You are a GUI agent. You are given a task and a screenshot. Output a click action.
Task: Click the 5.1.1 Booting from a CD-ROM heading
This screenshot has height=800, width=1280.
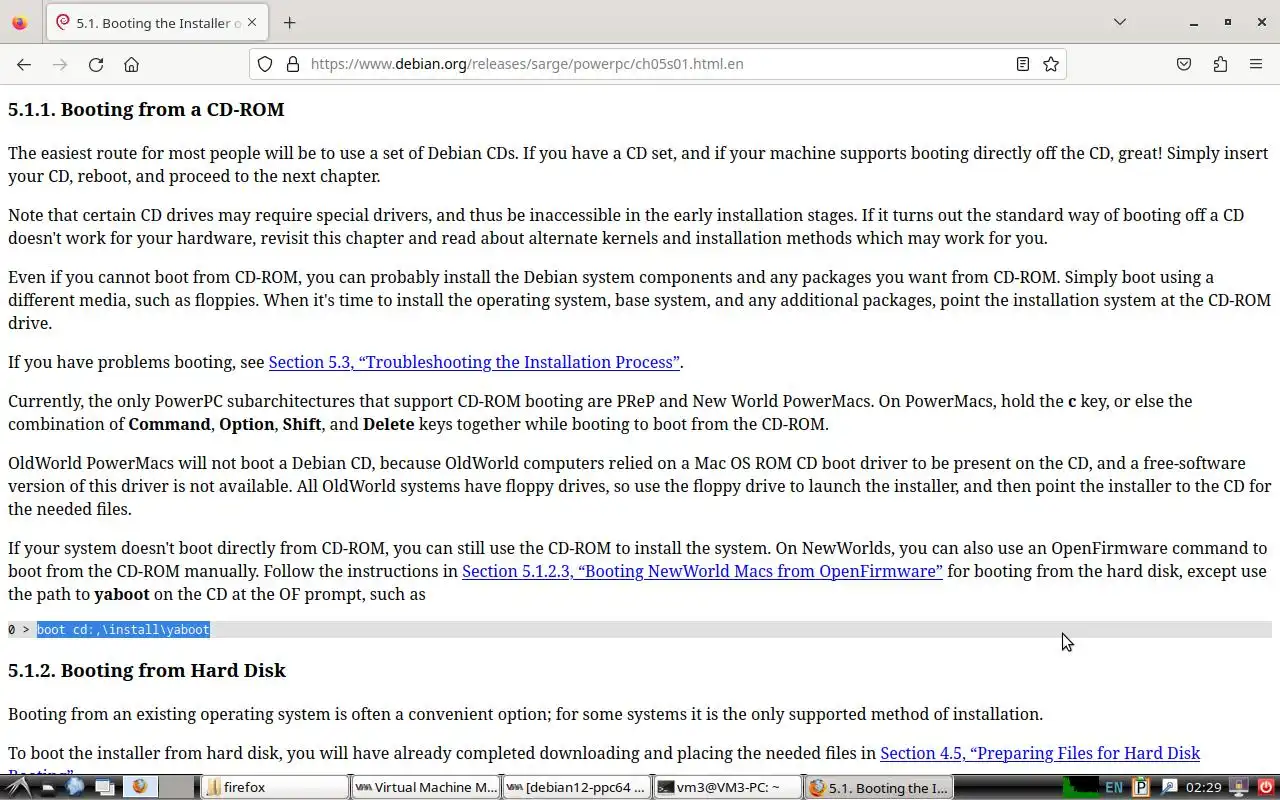[146, 109]
